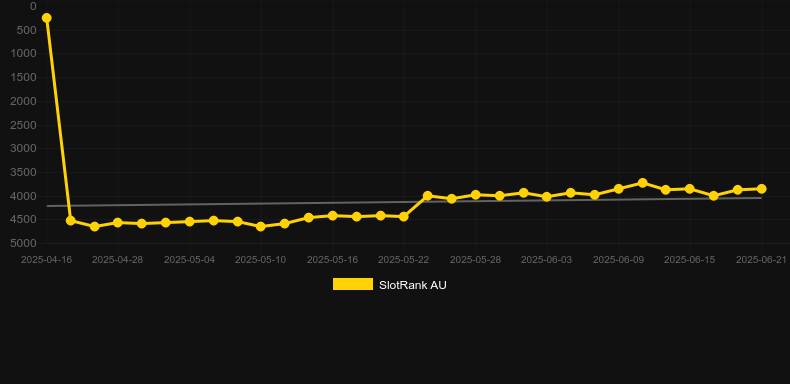Click the 2025-06-09 x-axis date label

click(619, 260)
